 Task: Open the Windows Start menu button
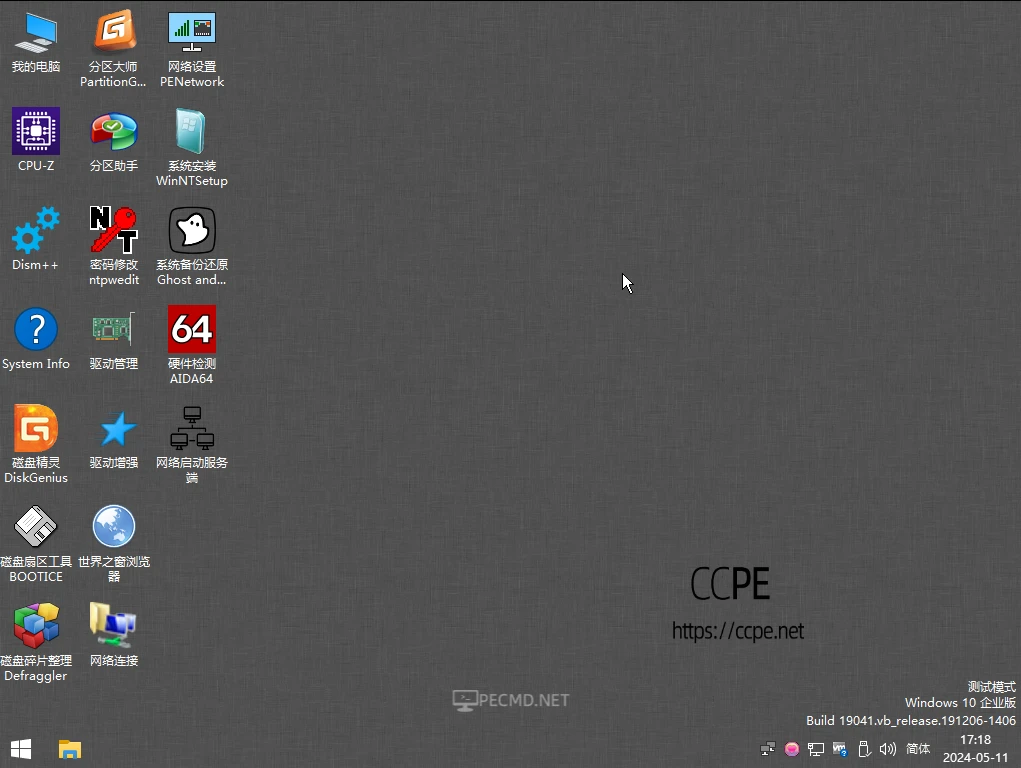click(x=21, y=749)
